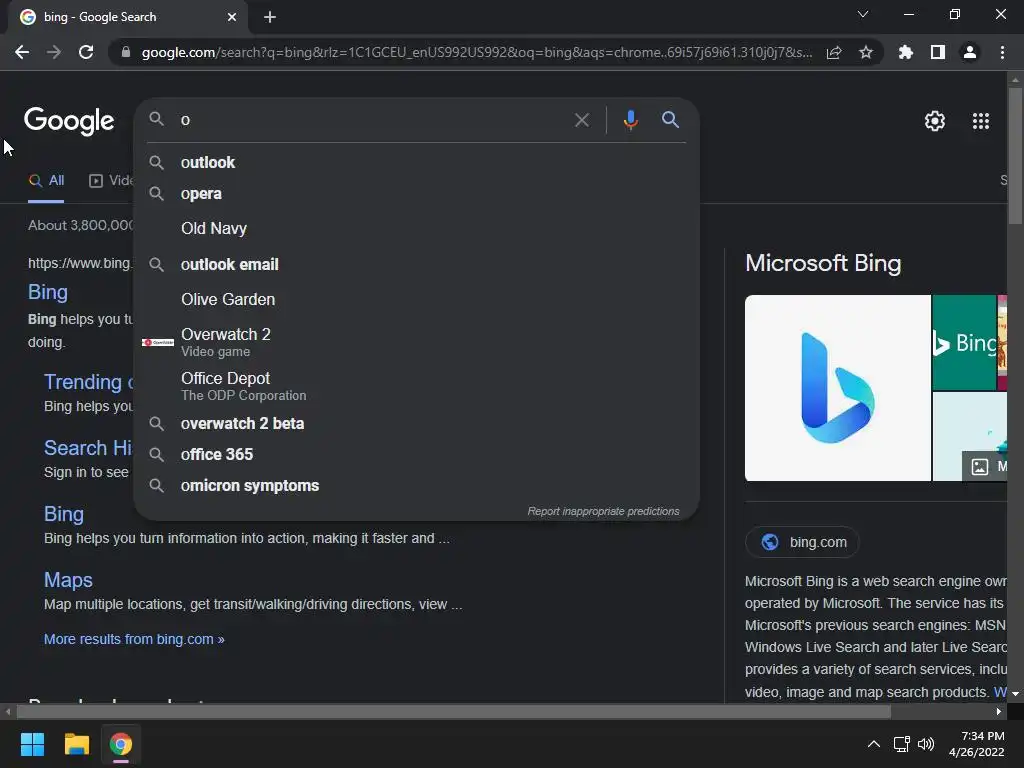Open the lower 'Bing' sitelink
The width and height of the screenshot is (1024, 768).
(x=63, y=514)
